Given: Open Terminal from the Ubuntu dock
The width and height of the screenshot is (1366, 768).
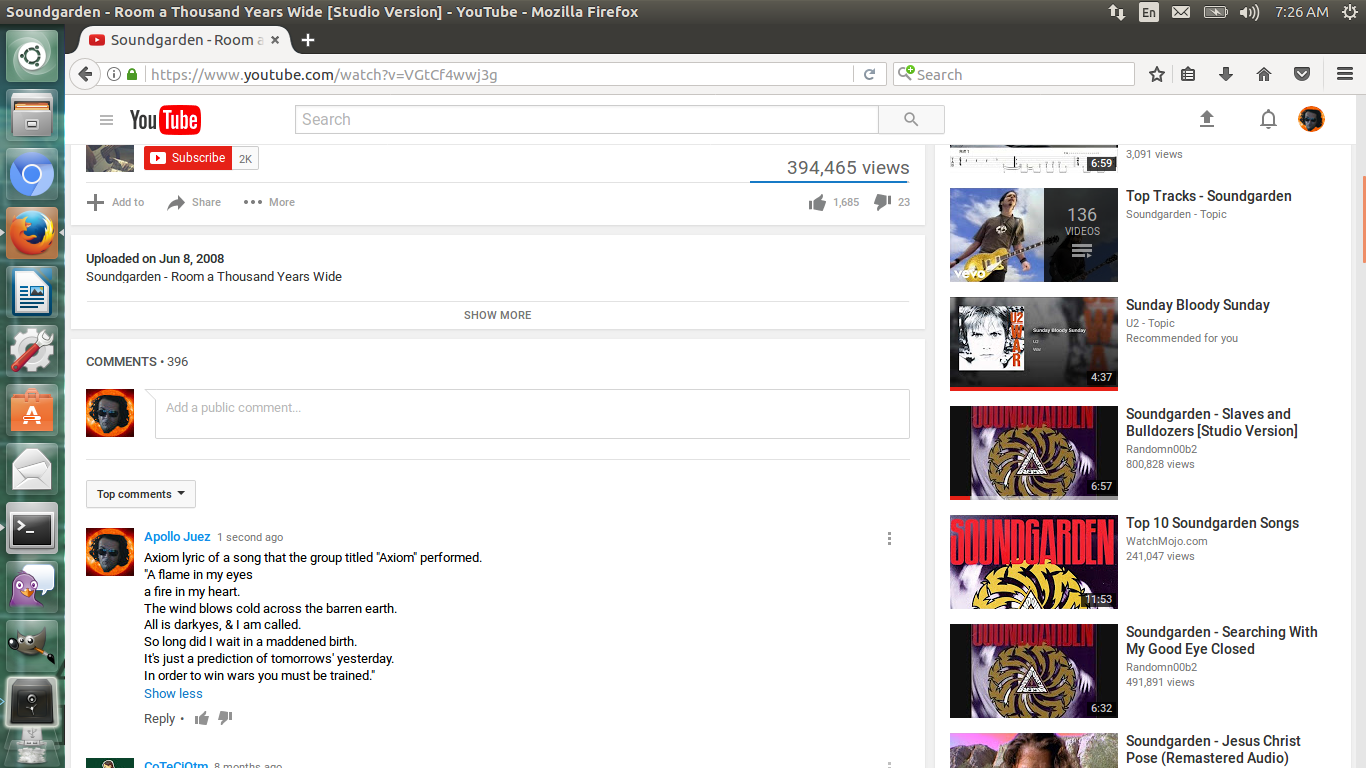Looking at the screenshot, I should pyautogui.click(x=32, y=528).
